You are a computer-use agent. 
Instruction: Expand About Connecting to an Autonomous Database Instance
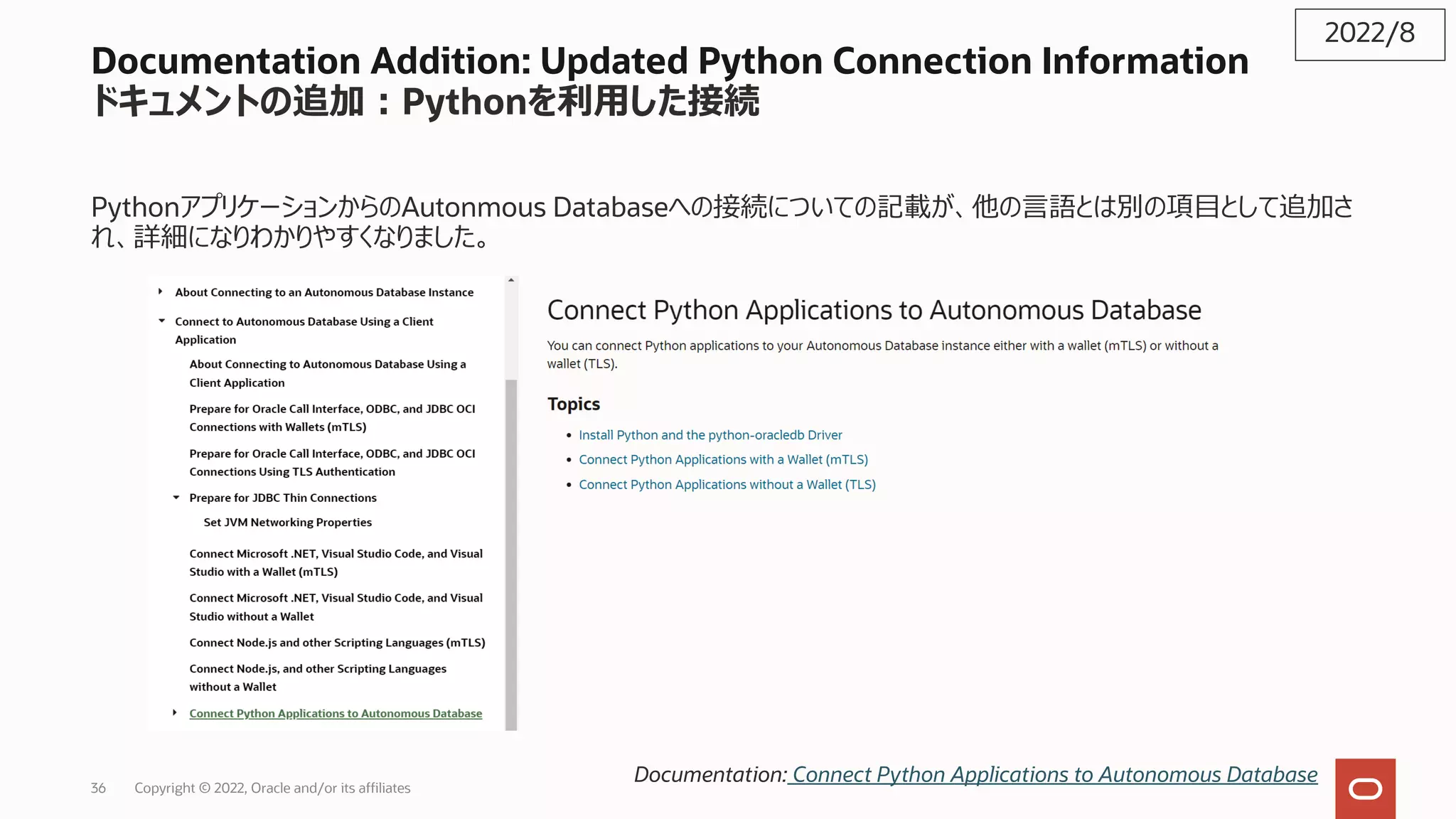[x=161, y=291]
